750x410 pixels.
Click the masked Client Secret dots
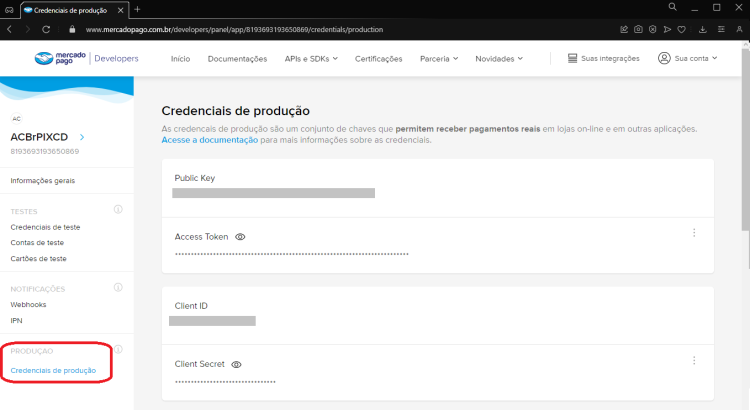click(x=225, y=382)
